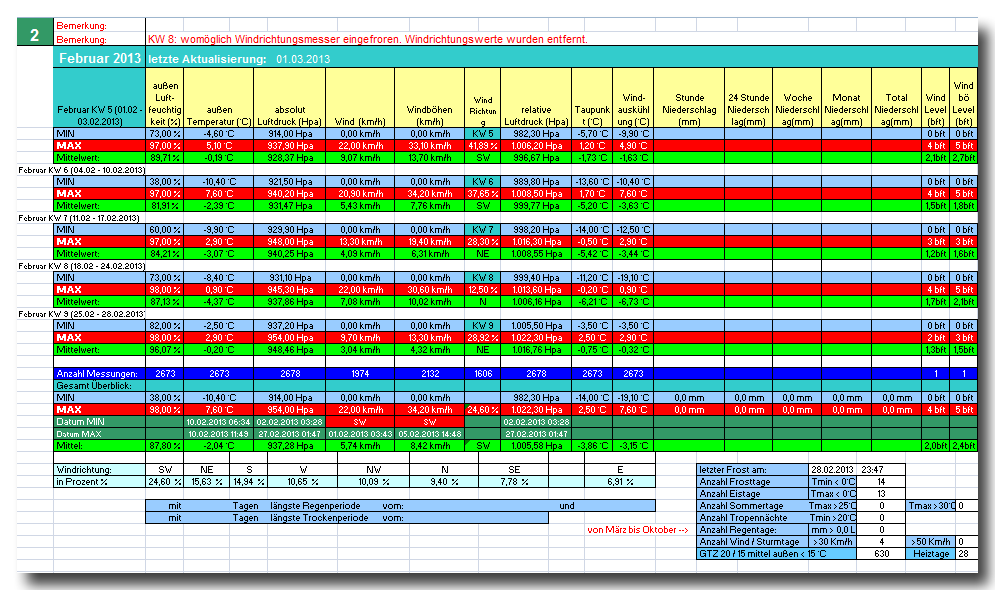Select the 'NW' direction header cell
The image size is (995, 590).
[373, 470]
